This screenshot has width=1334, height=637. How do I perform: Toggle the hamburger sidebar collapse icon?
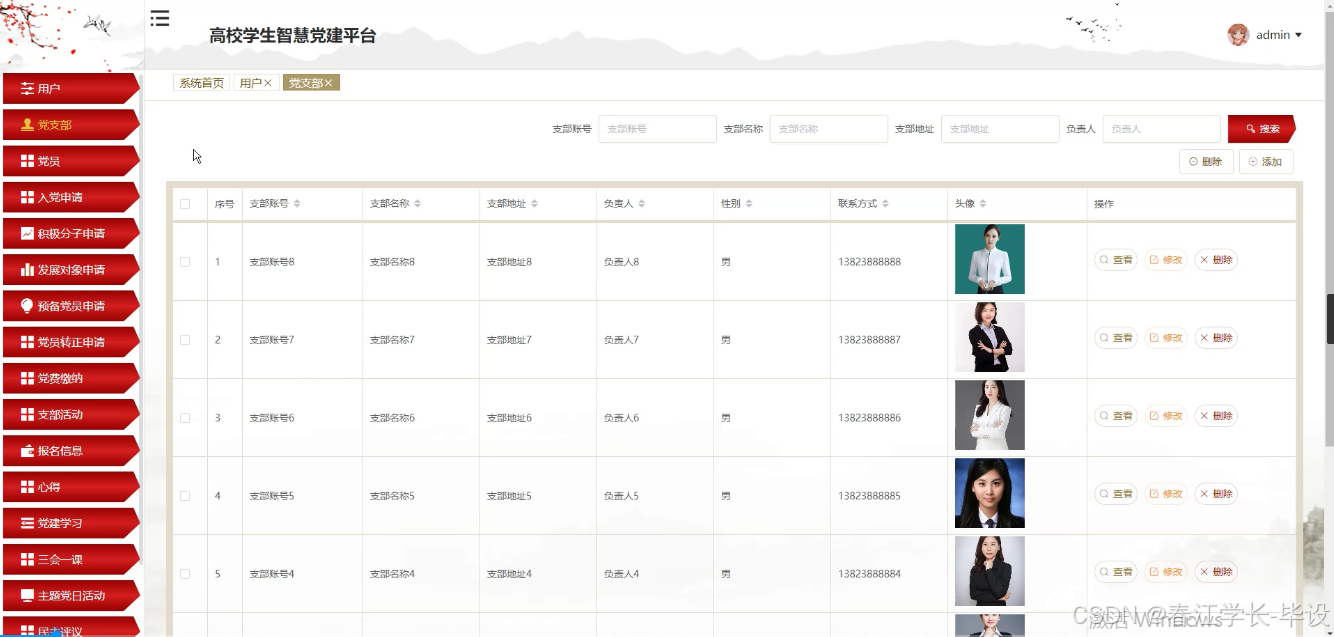(160, 18)
